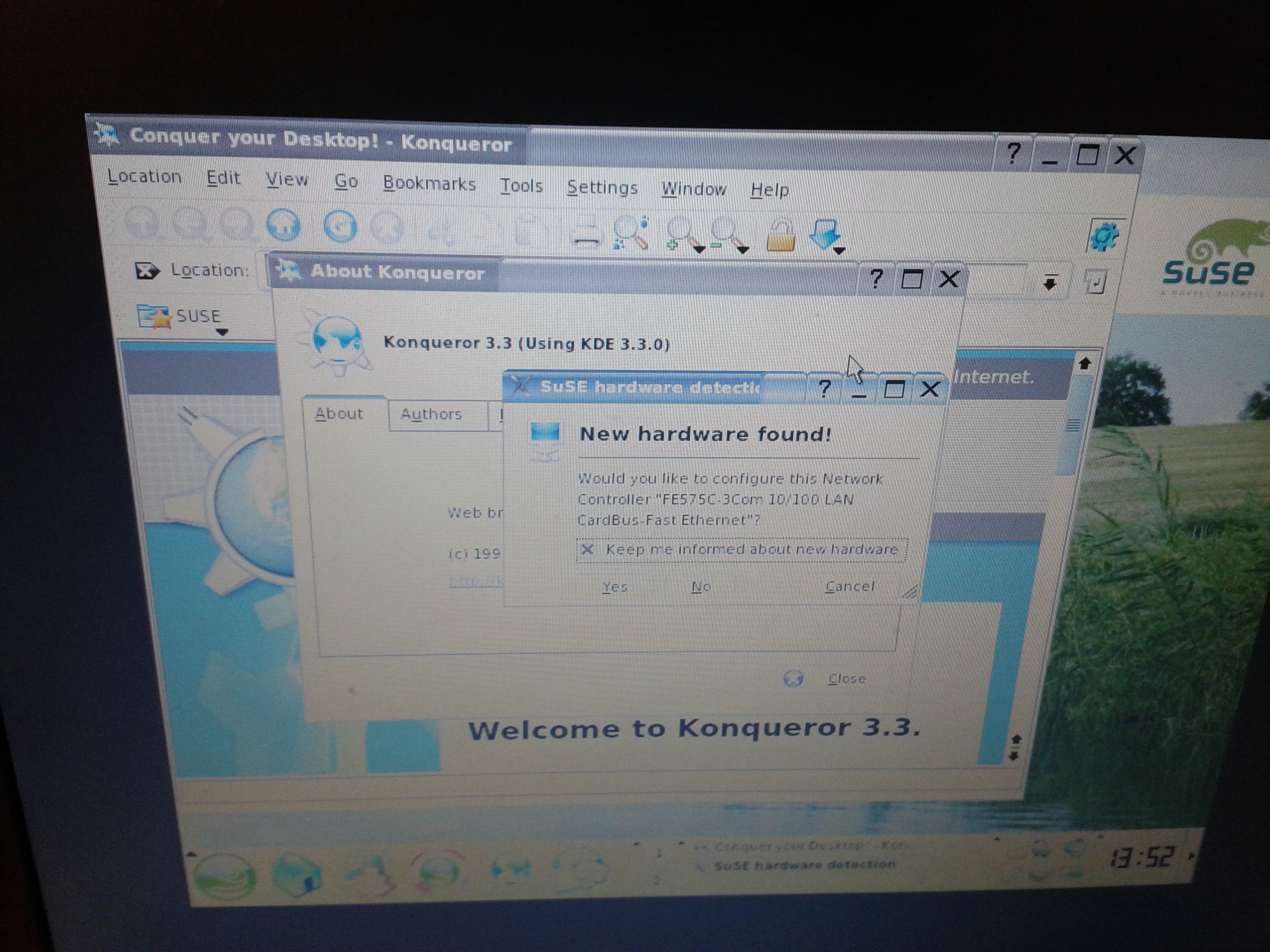Viewport: 1270px width, 952px height.
Task: Open the Window menu
Action: (x=694, y=189)
